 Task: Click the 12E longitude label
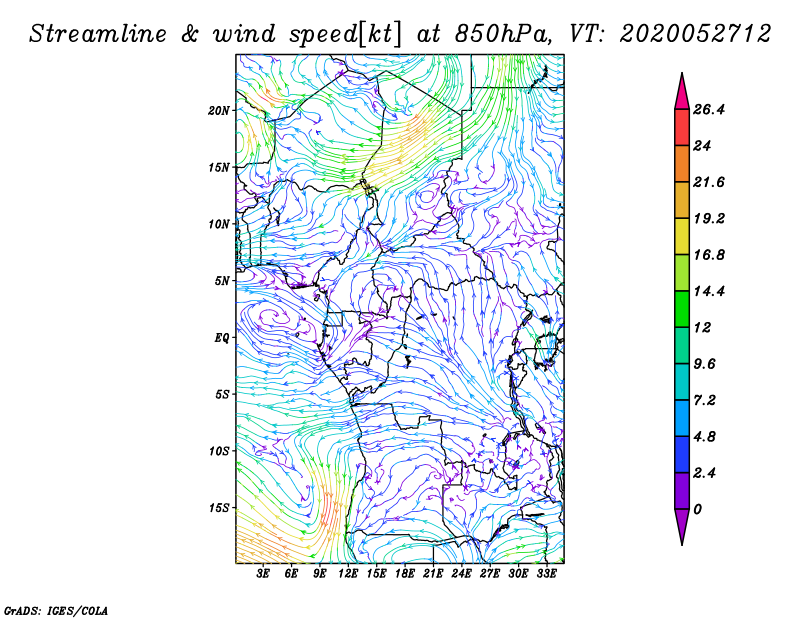[x=348, y=574]
